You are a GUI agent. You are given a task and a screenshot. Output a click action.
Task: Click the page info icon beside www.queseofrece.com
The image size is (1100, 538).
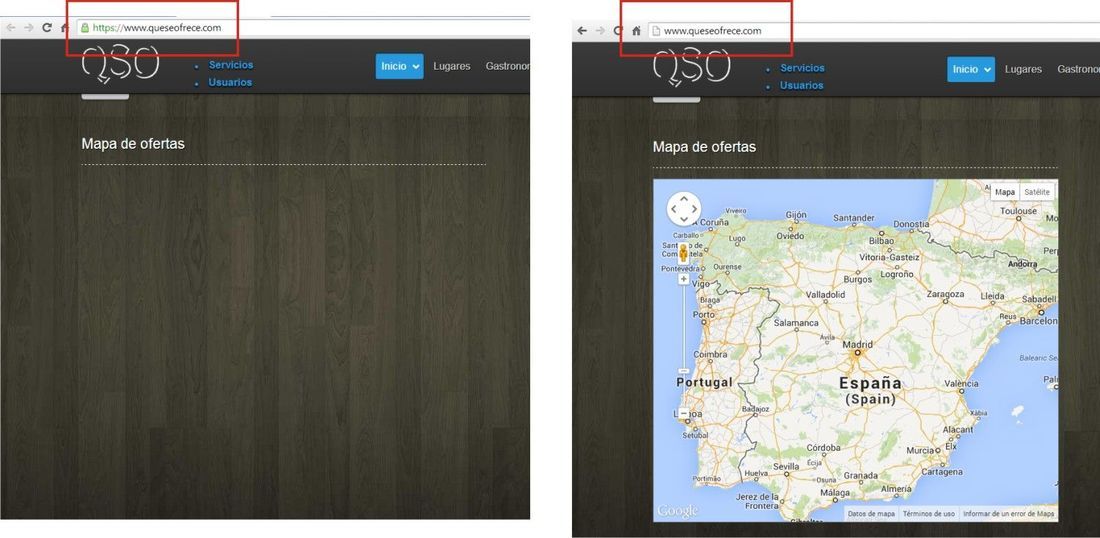click(655, 31)
